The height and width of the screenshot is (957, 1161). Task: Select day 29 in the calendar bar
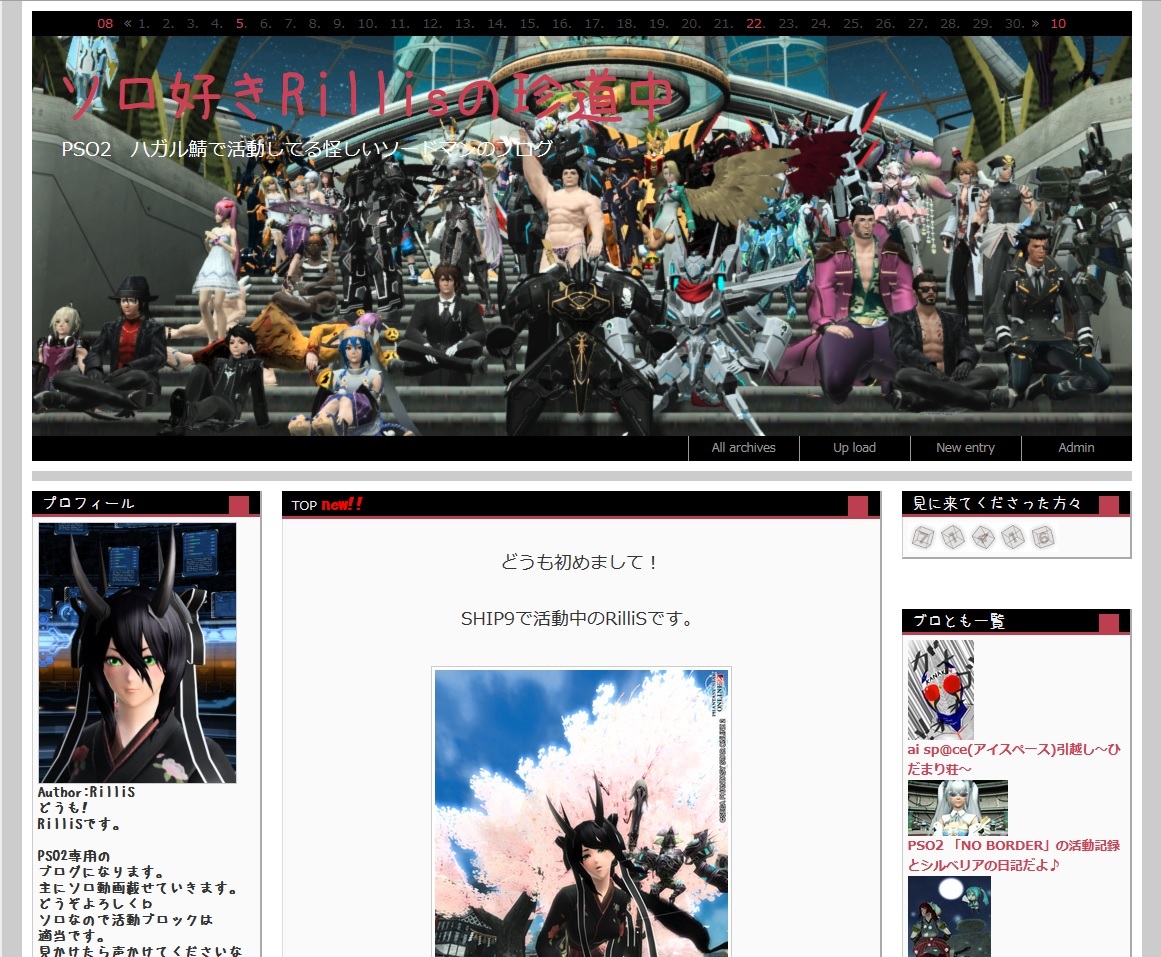(982, 24)
